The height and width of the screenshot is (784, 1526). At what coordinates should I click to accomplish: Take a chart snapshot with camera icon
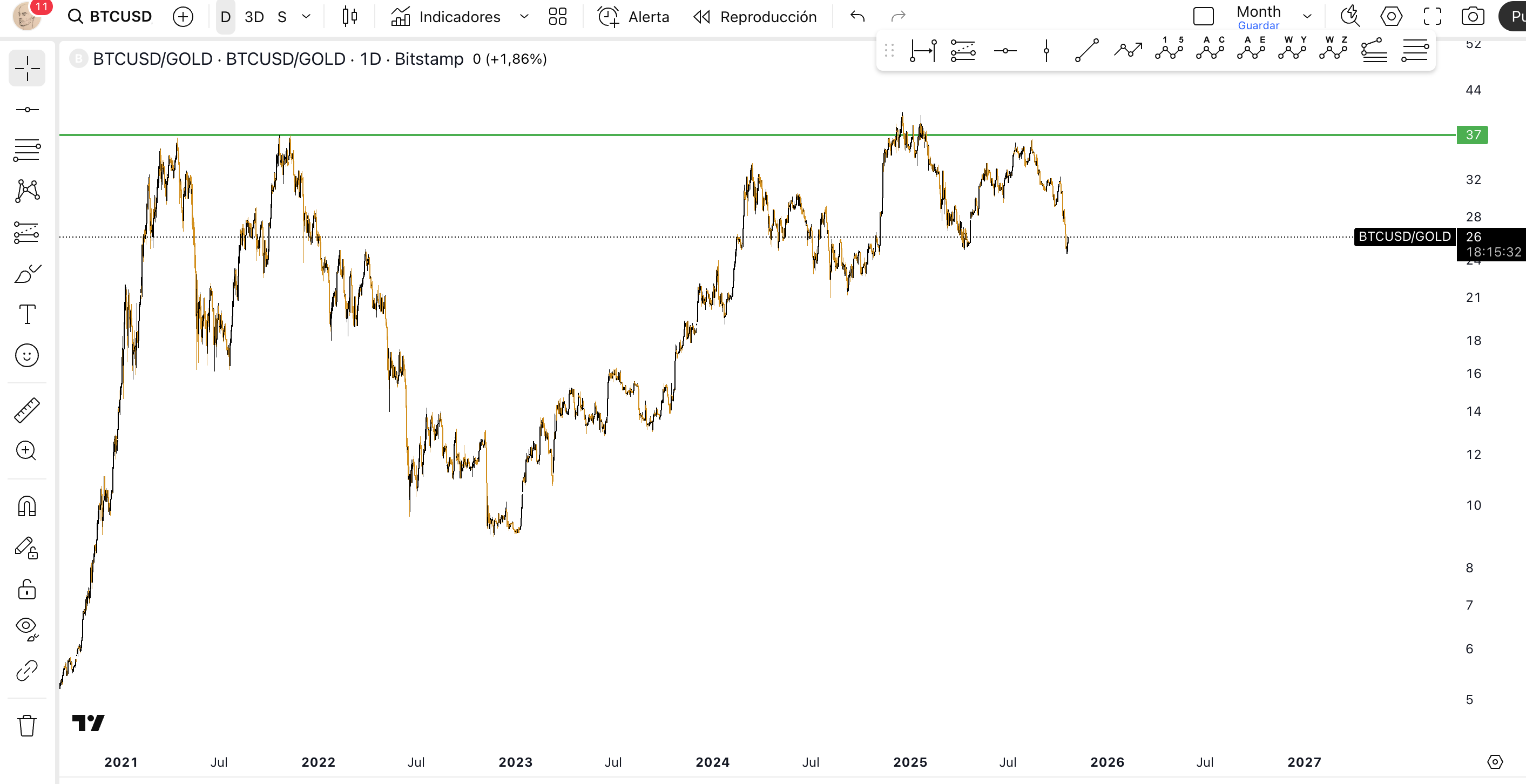(1472, 17)
